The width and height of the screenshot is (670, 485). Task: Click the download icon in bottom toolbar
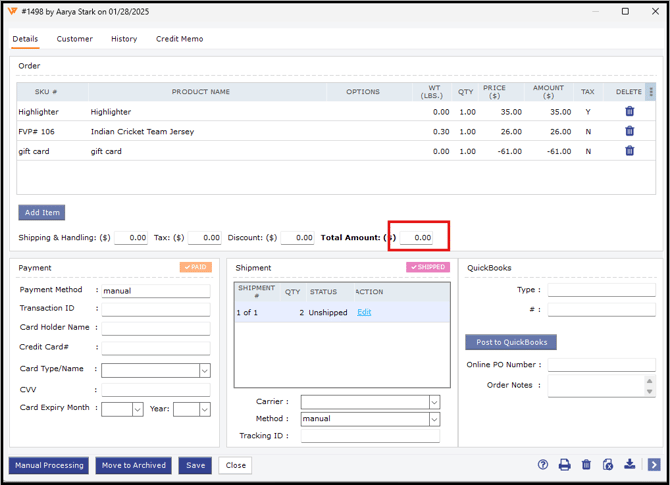click(630, 465)
